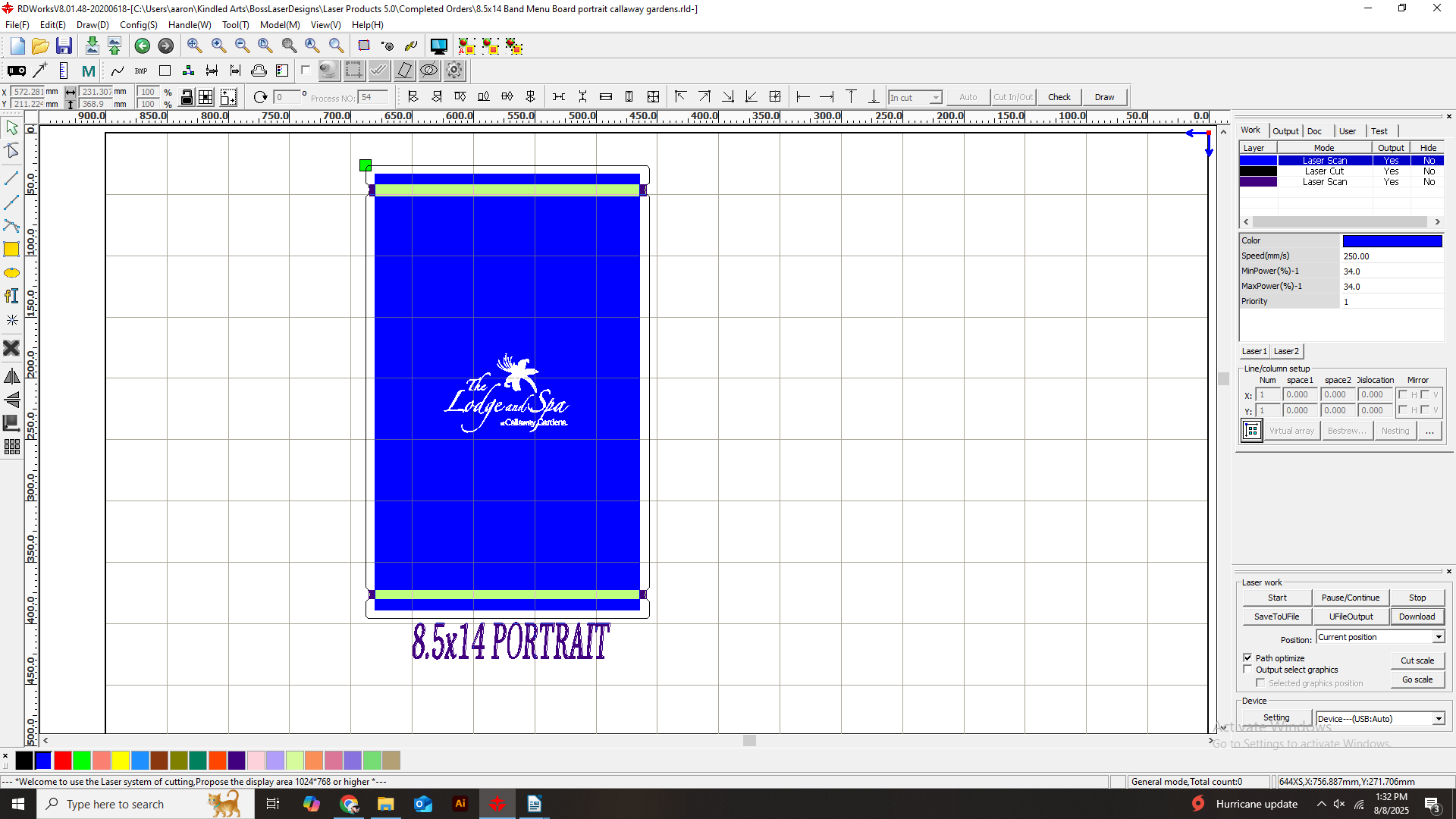Redo with the gray forward arrow
1456x819 pixels.
165,46
